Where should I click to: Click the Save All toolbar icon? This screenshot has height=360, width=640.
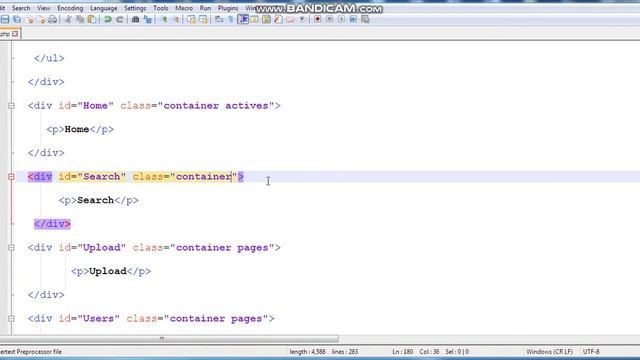point(17,19)
